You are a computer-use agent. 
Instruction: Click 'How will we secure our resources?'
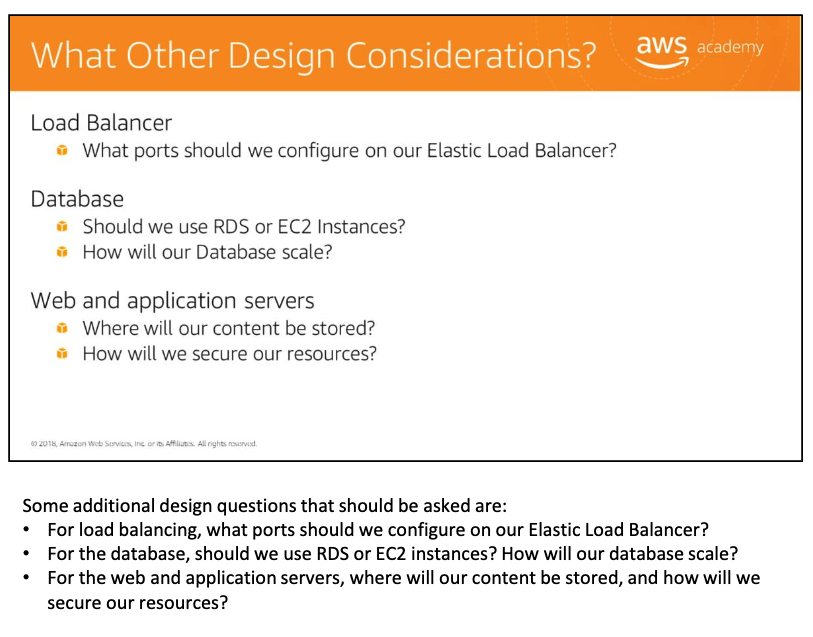[x=230, y=353]
